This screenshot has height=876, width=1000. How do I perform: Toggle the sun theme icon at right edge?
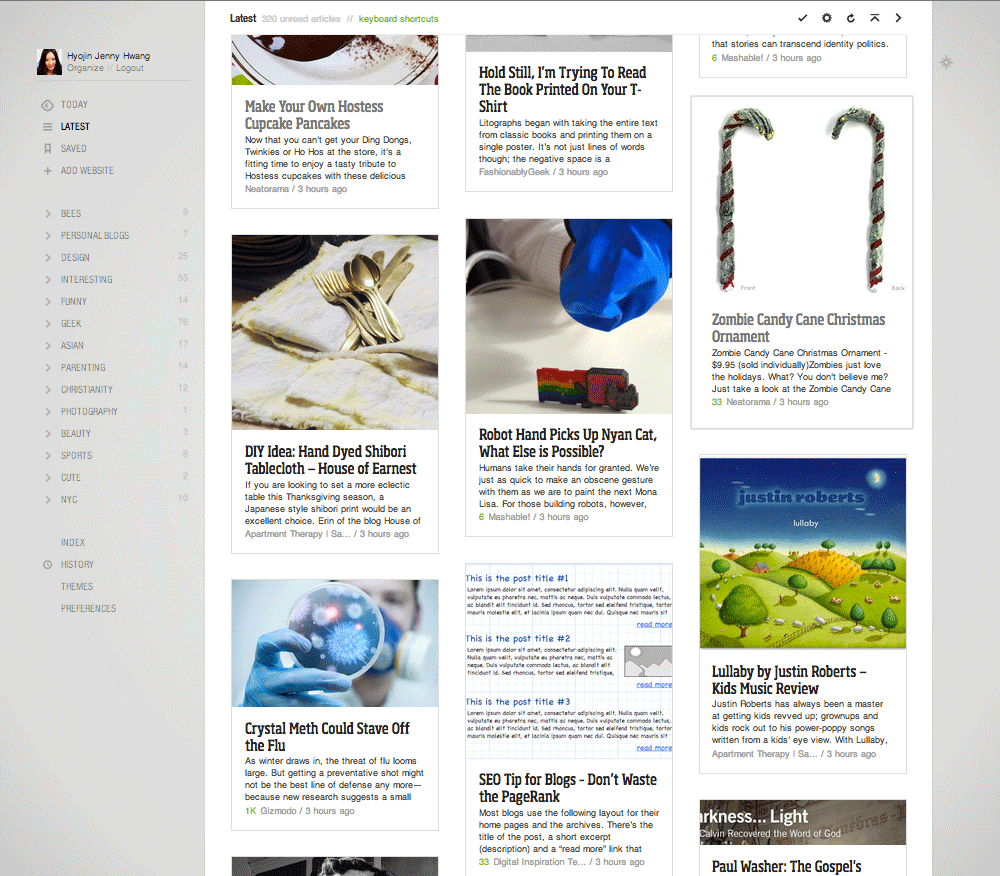tap(946, 62)
